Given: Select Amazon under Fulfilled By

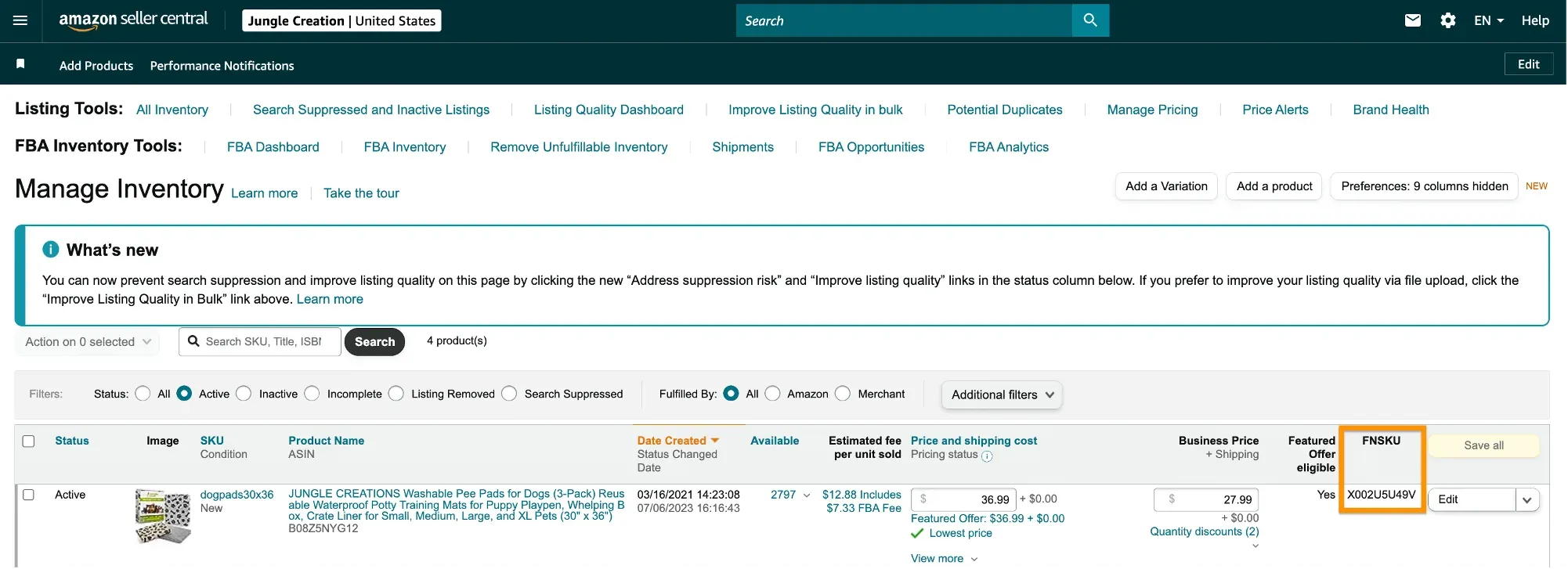Looking at the screenshot, I should point(772,394).
